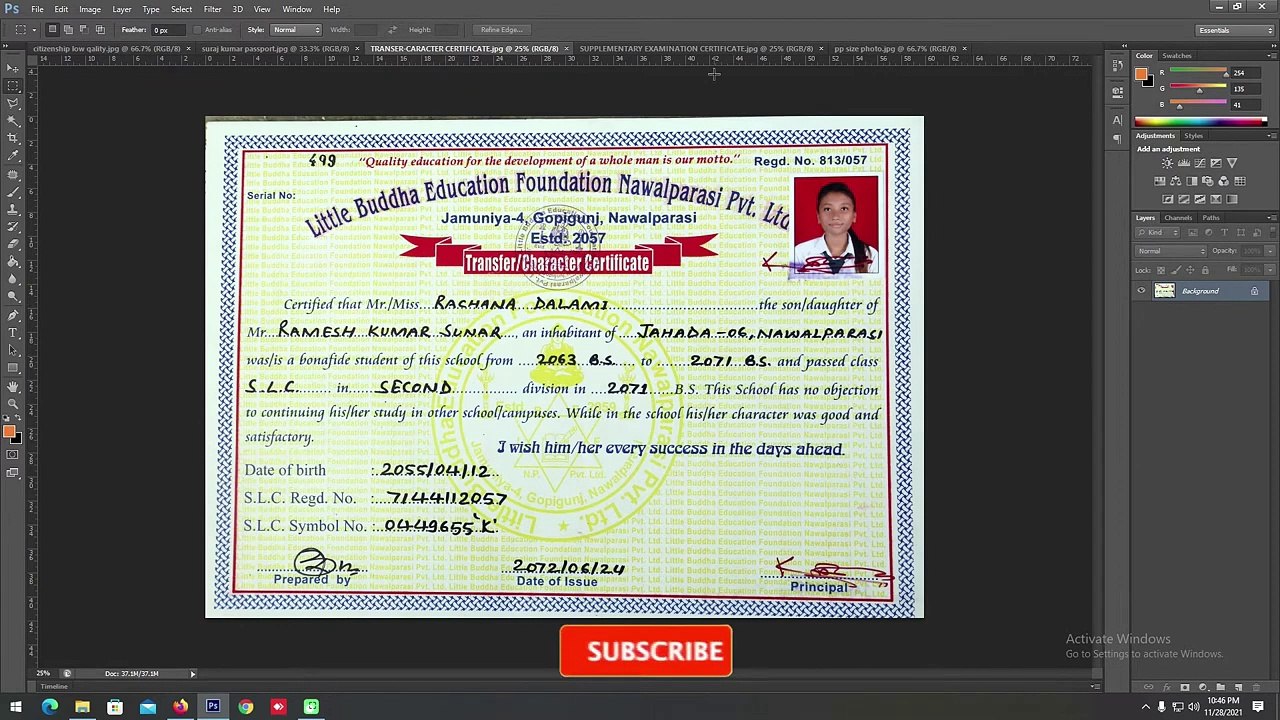Select the Hand tool
The height and width of the screenshot is (720, 1280).
[13, 386]
